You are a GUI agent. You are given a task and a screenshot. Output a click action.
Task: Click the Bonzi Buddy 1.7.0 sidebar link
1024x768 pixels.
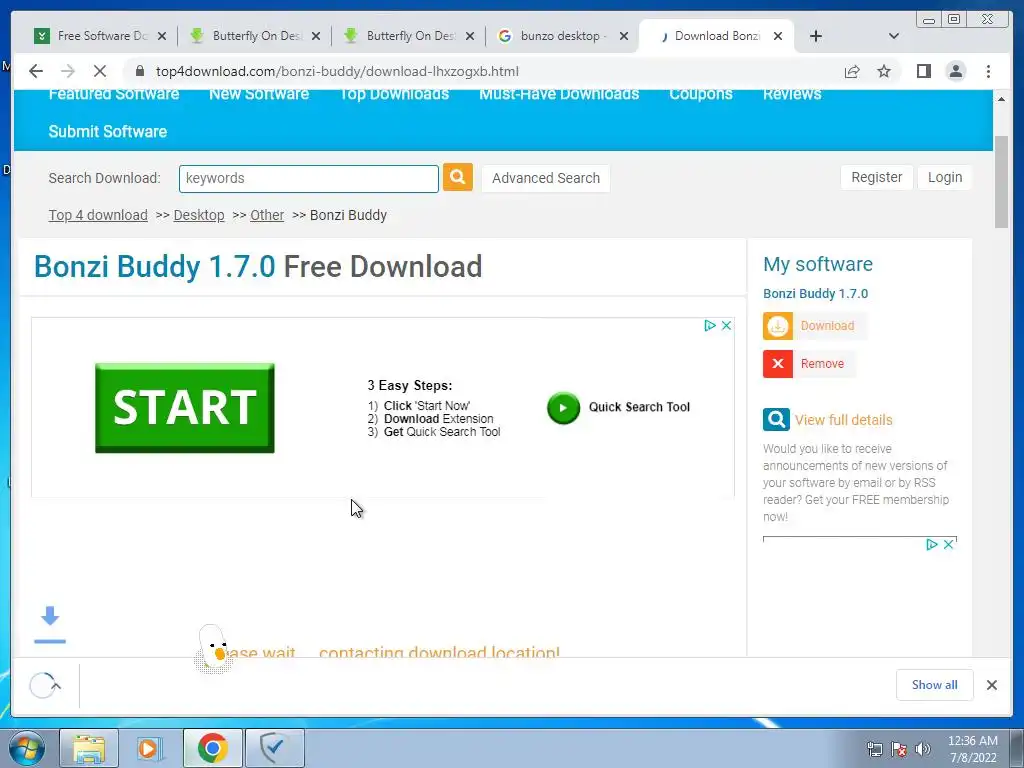click(x=816, y=293)
